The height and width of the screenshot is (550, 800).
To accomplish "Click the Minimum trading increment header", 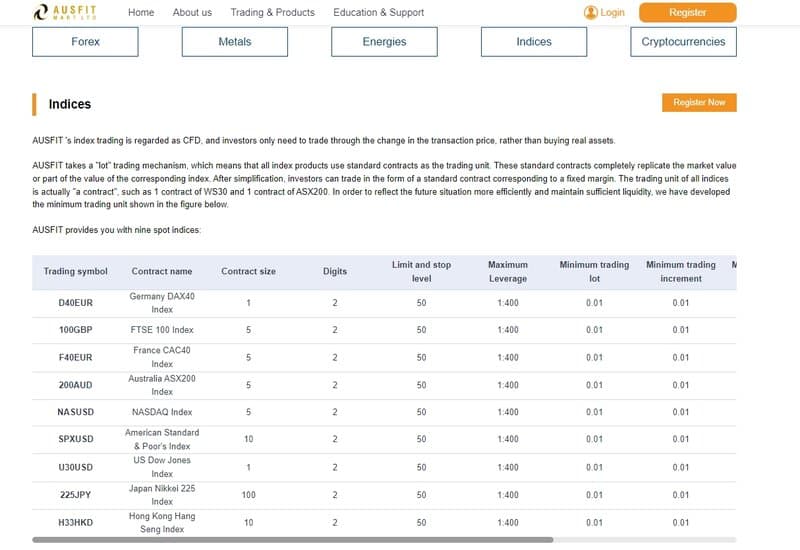I will tap(681, 271).
